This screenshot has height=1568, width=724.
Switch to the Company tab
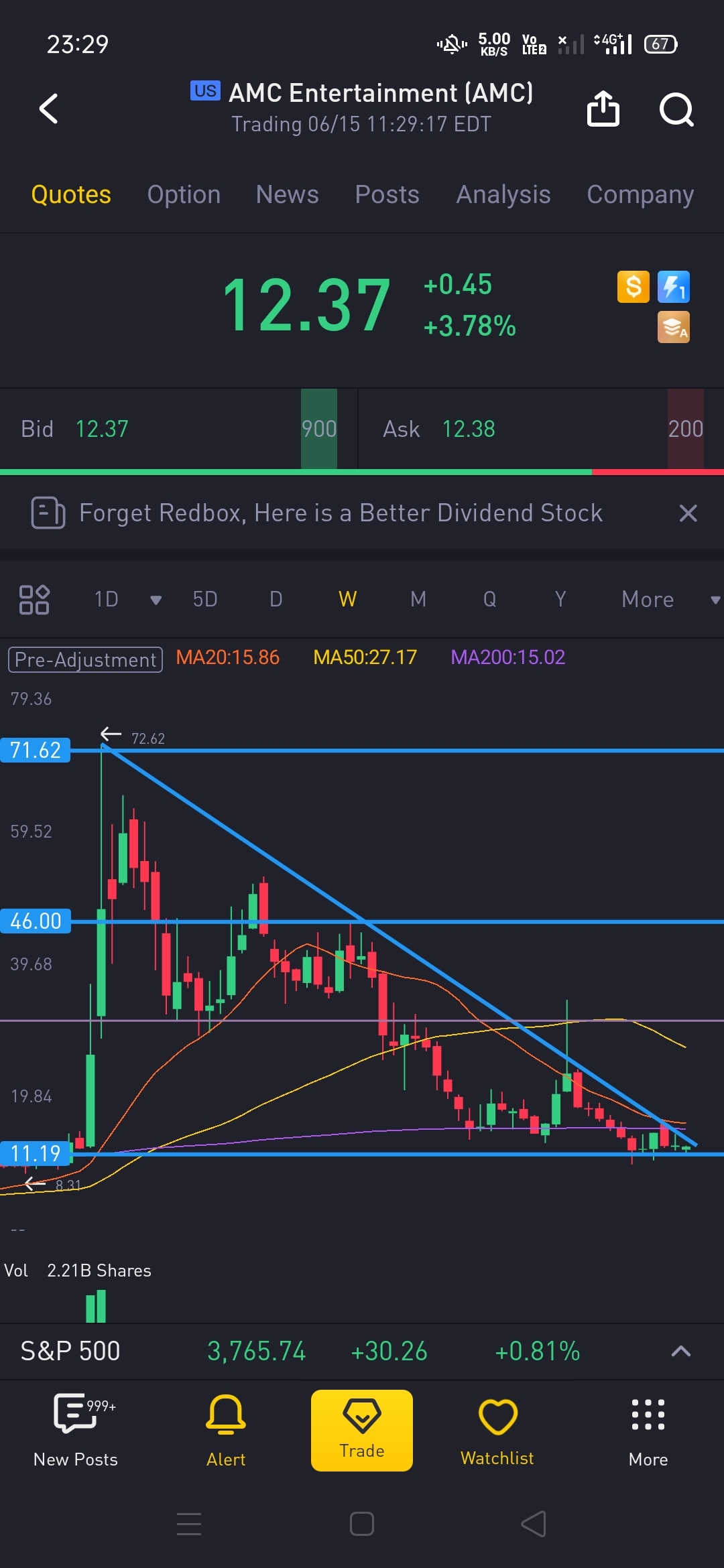pos(640,194)
